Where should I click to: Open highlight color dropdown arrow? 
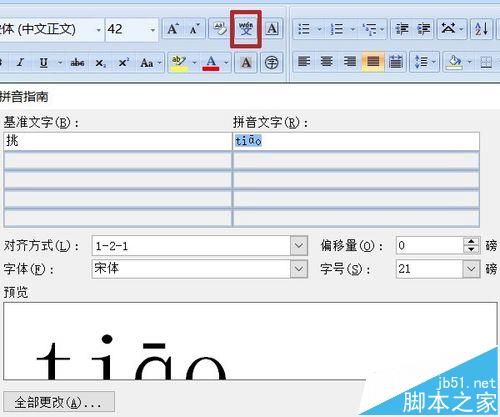(194, 62)
